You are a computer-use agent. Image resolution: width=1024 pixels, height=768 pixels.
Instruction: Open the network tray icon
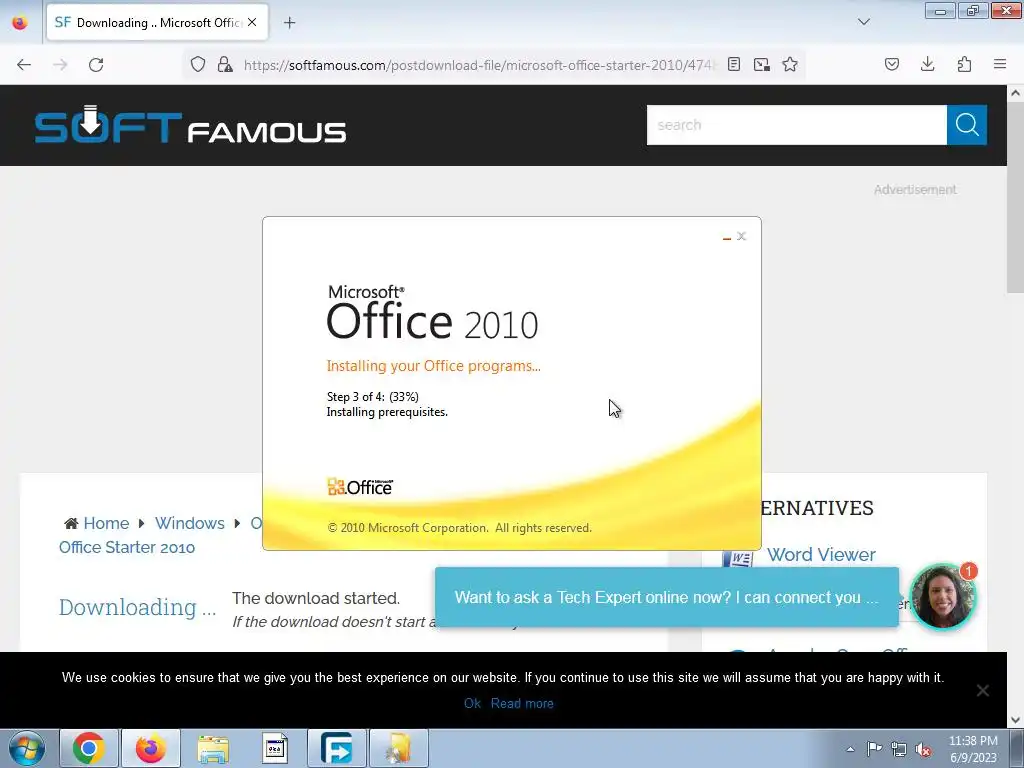(899, 750)
